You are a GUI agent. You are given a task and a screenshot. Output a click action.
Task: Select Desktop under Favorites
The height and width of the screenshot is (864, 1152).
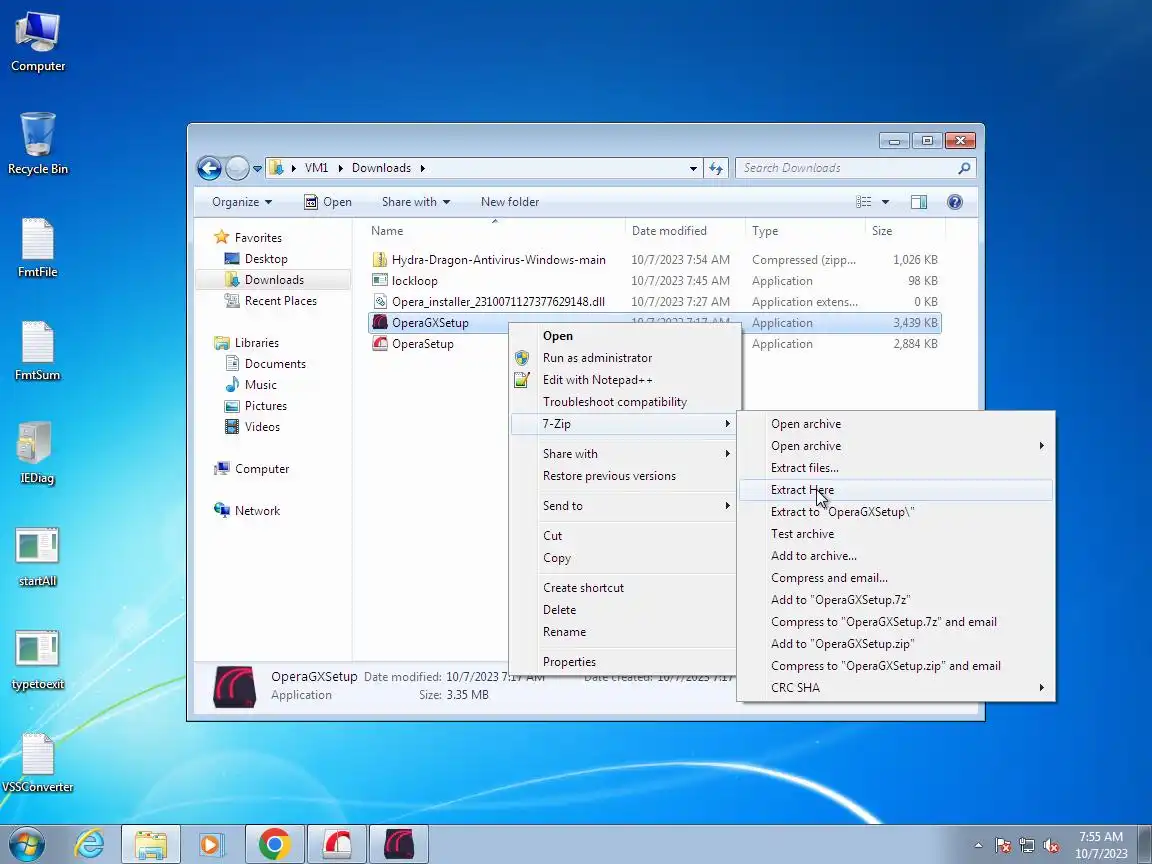pyautogui.click(x=256, y=259)
